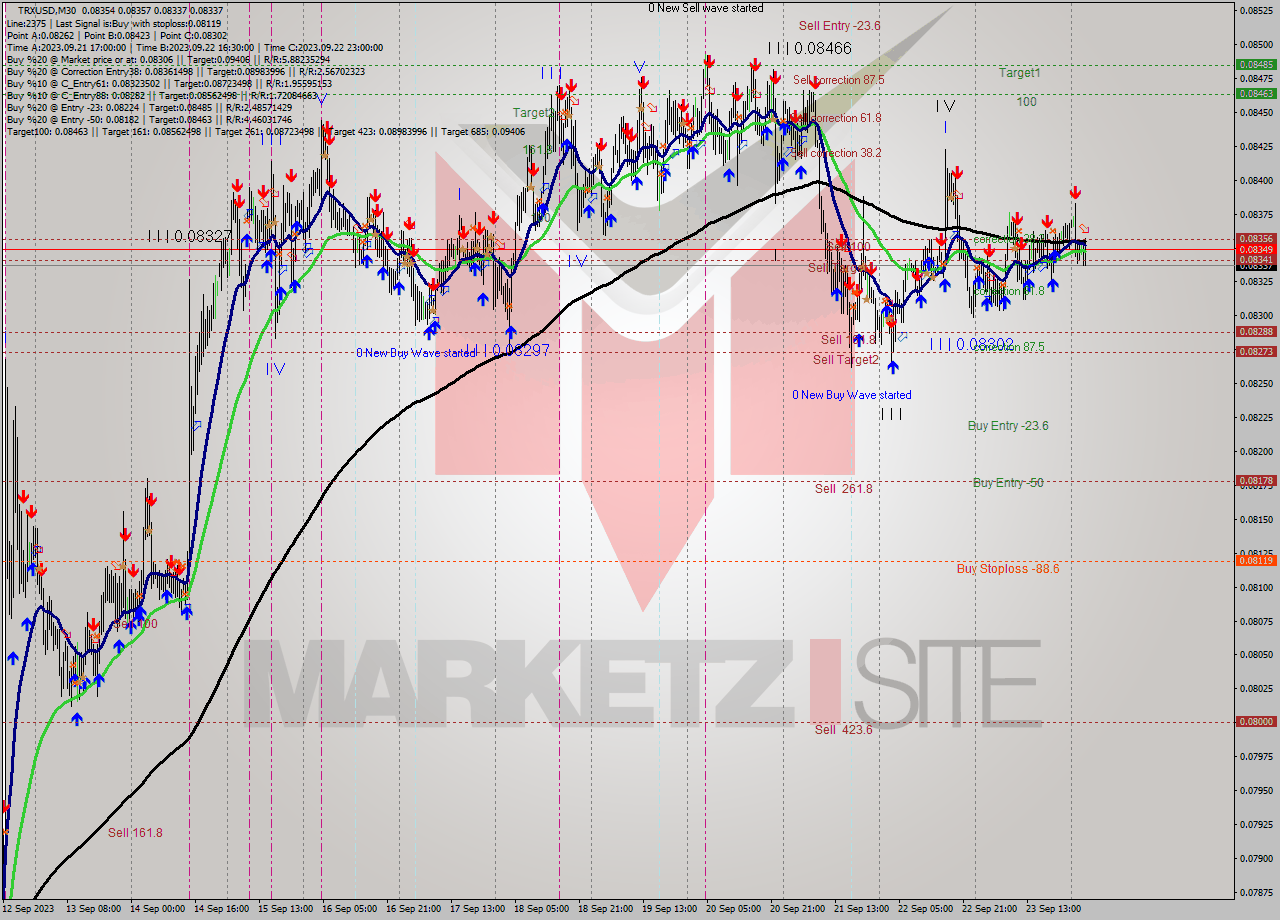The image size is (1280, 920).
Task: Click the 'Sell 261.8' level label
Action: pyautogui.click(x=843, y=488)
